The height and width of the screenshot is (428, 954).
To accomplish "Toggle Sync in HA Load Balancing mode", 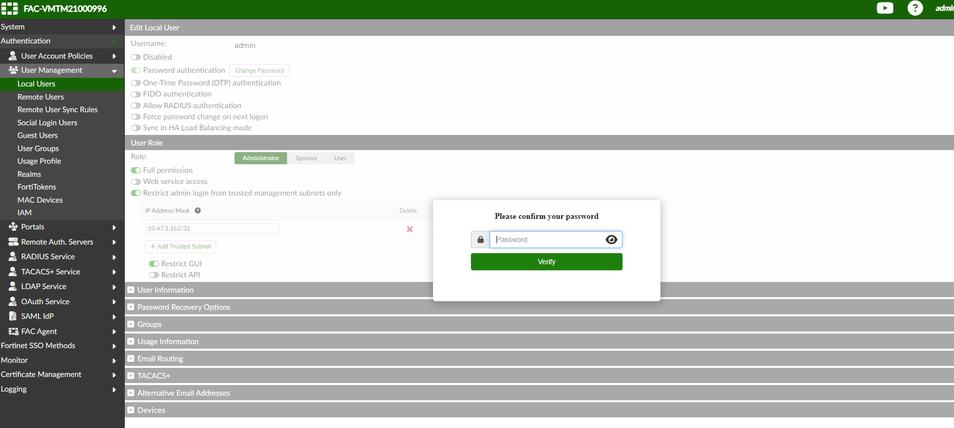I will pos(136,128).
